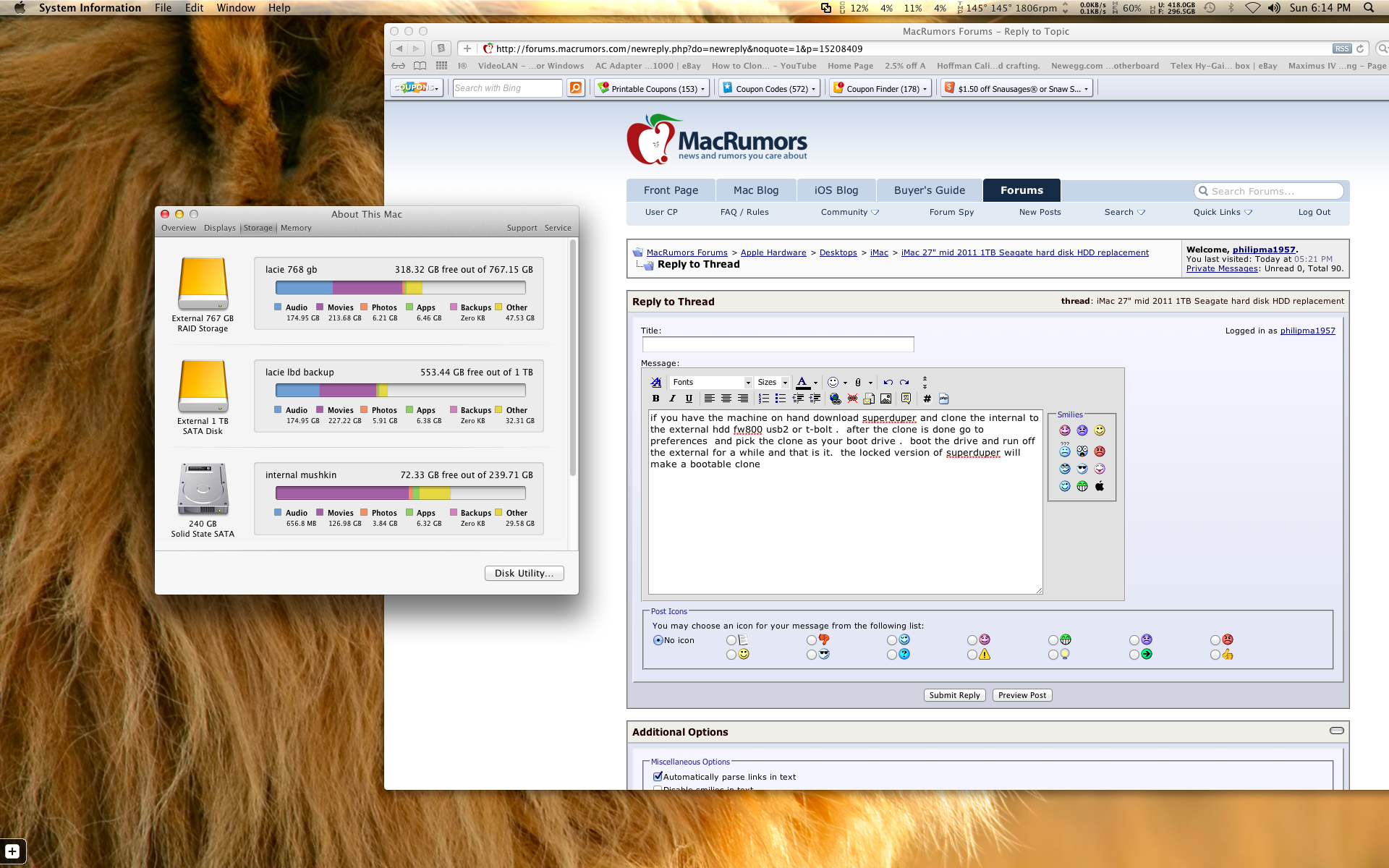Open the Forums site tab
This screenshot has width=1389, height=868.
[x=1021, y=190]
